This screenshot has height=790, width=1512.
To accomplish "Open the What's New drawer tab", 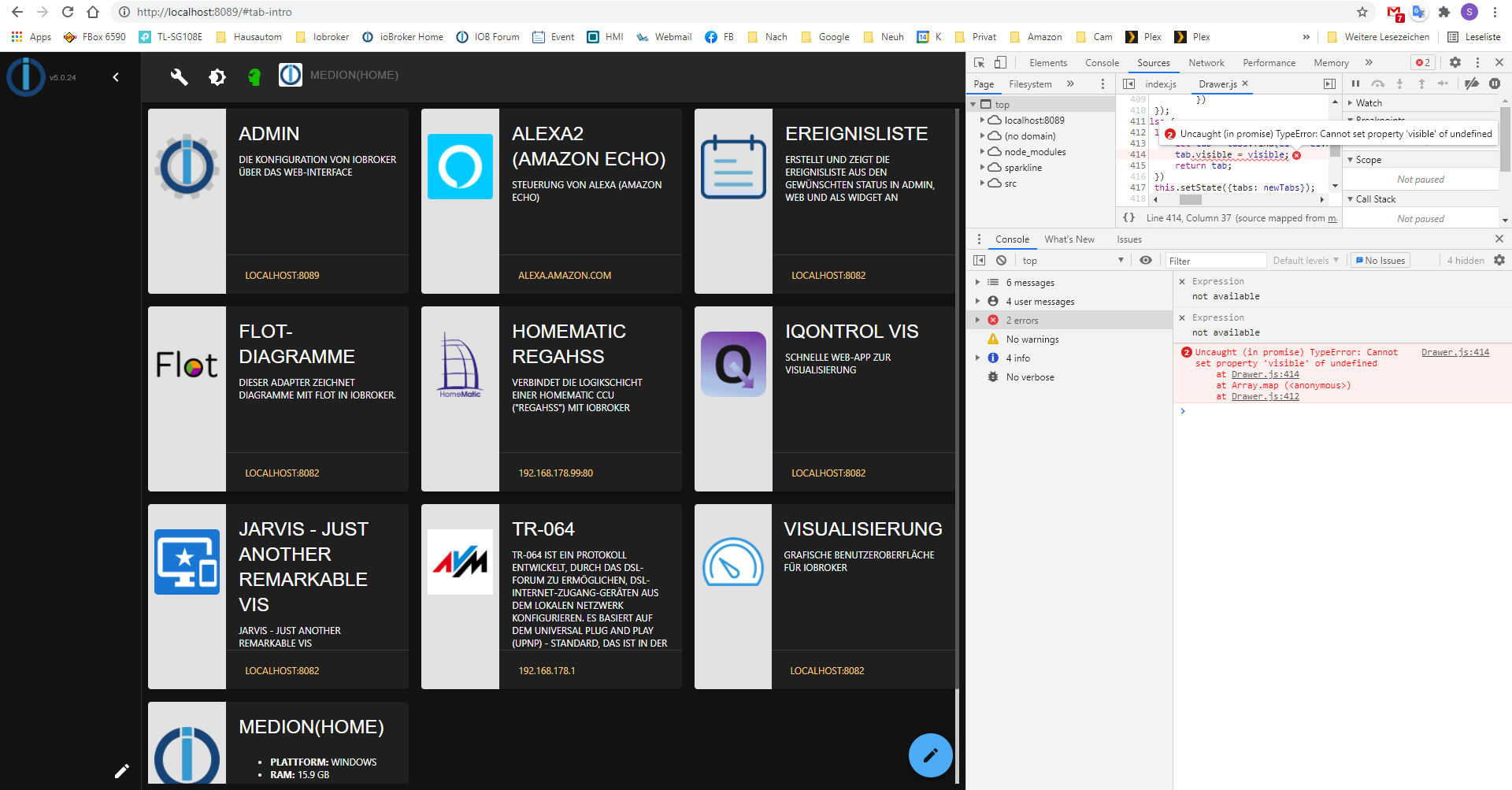I will click(x=1069, y=239).
